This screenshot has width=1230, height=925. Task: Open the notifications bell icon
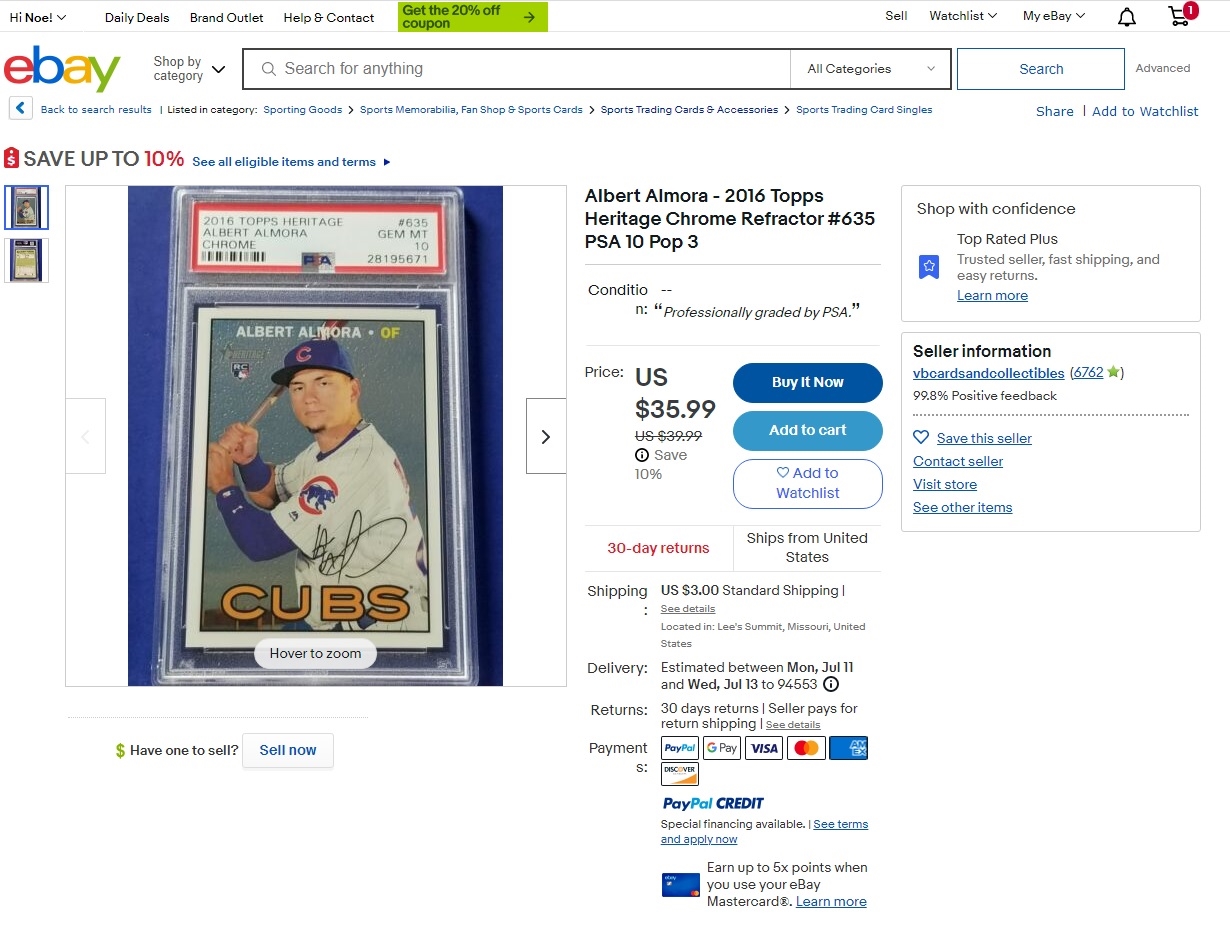pos(1126,17)
